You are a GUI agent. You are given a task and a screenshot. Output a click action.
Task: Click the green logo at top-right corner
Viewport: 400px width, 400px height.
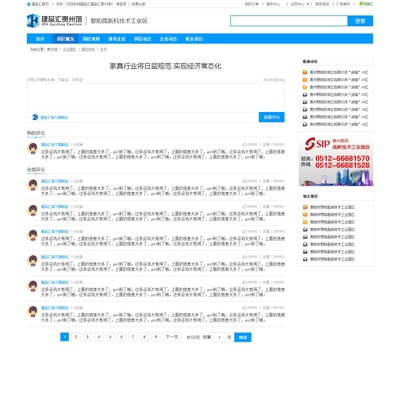point(366,4)
